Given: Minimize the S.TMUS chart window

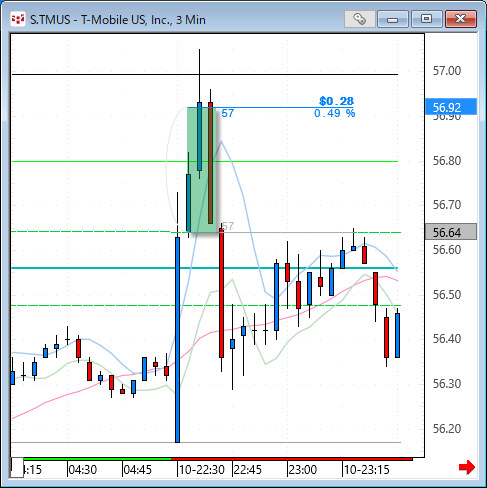Looking at the screenshot, I should [393, 19].
